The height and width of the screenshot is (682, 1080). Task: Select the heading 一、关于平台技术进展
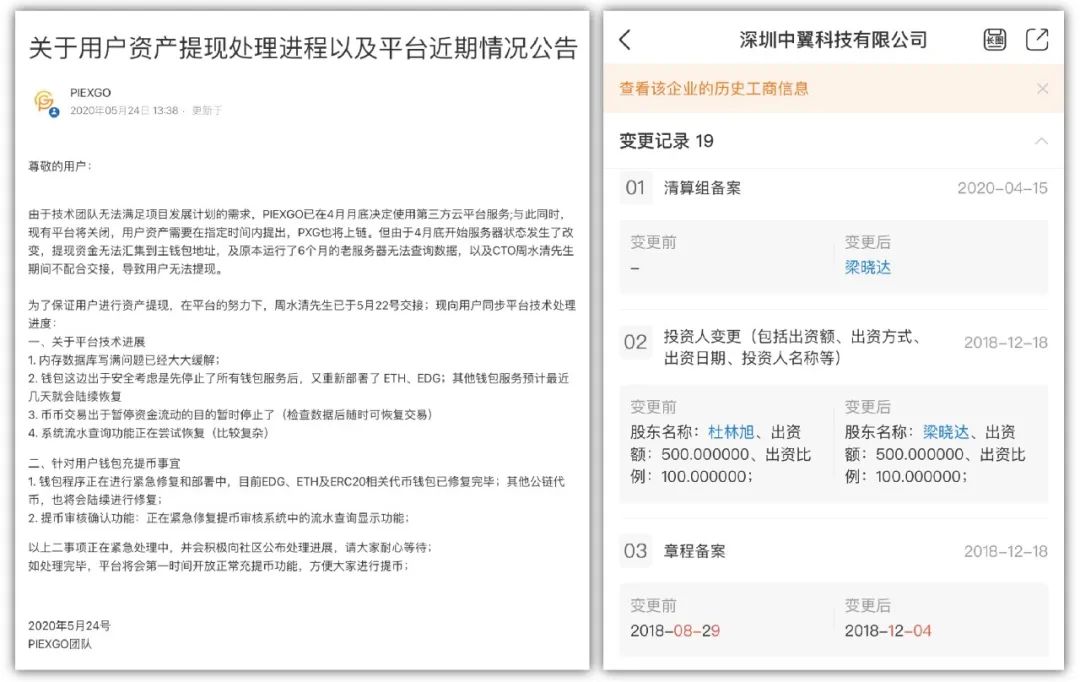[87, 342]
